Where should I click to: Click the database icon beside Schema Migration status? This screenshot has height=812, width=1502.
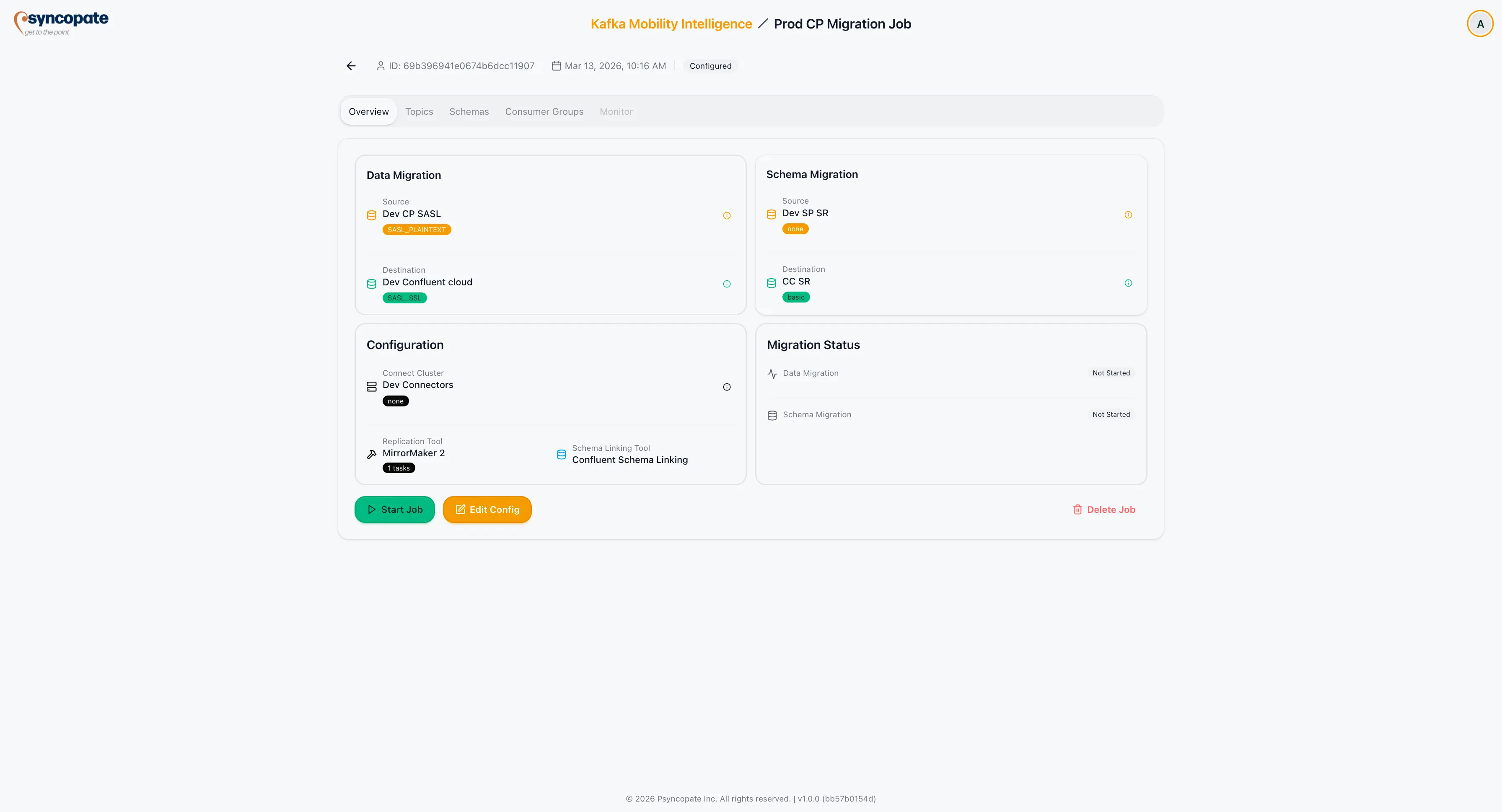pos(772,415)
